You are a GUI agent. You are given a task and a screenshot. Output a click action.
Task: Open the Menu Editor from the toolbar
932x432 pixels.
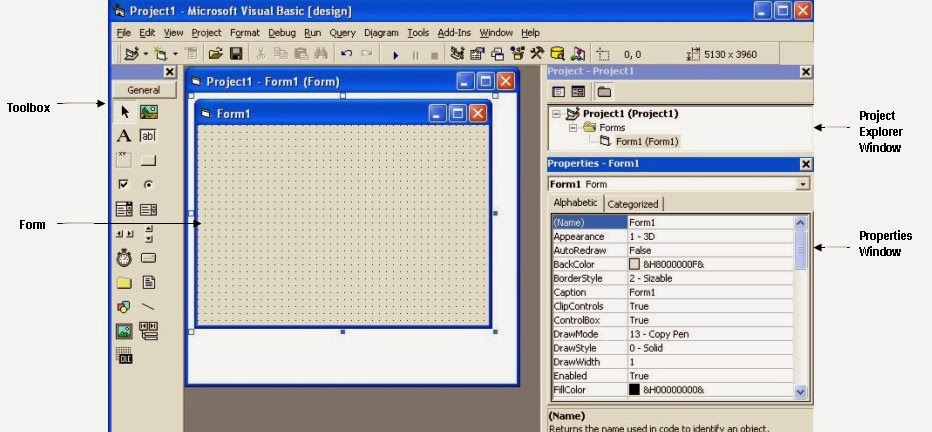tap(191, 54)
